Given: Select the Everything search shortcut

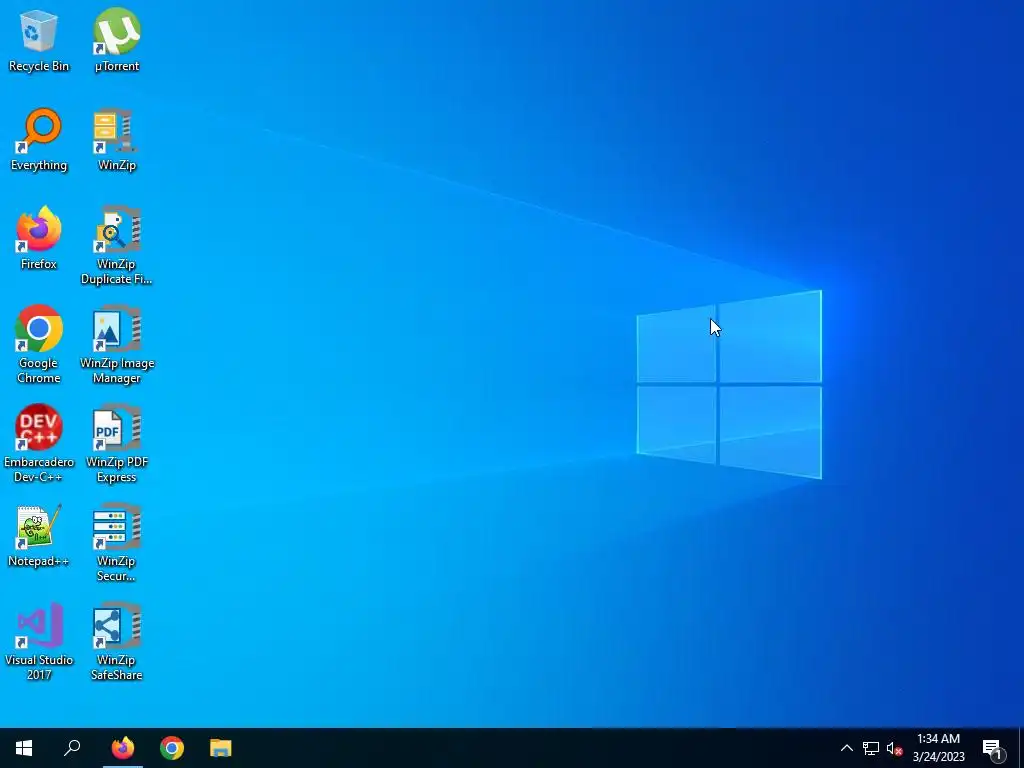Looking at the screenshot, I should [39, 140].
